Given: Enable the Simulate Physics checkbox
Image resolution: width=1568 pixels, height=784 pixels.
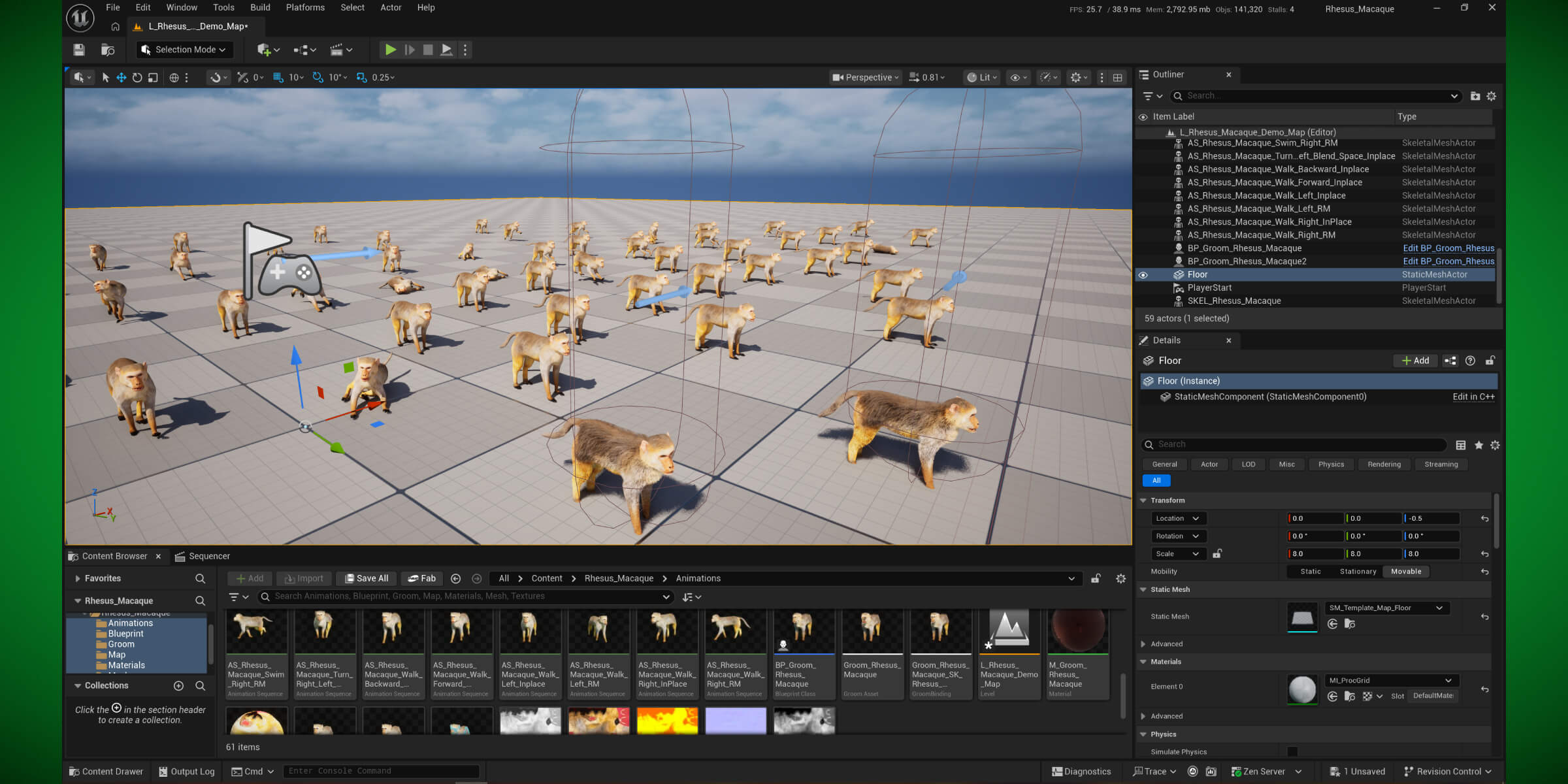Looking at the screenshot, I should coord(1292,752).
